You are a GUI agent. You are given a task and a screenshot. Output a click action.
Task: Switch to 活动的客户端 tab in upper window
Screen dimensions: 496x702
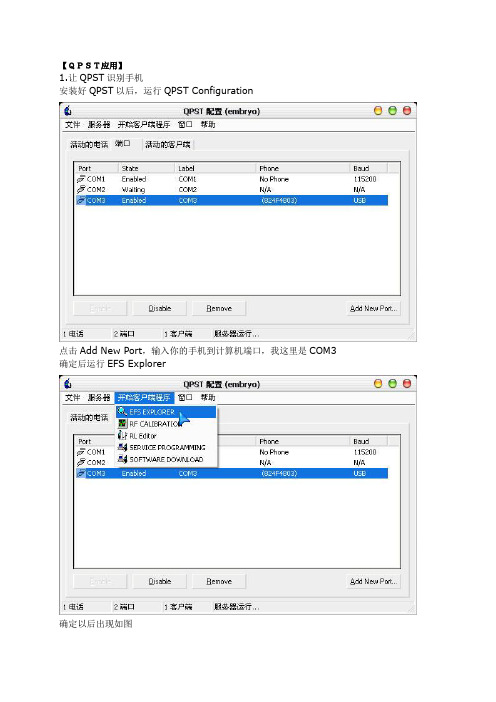point(167,145)
